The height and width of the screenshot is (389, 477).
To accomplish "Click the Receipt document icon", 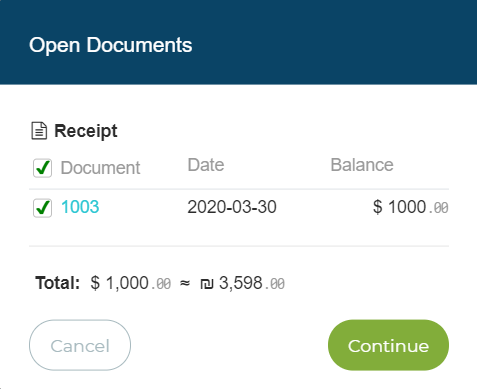I will click(39, 131).
